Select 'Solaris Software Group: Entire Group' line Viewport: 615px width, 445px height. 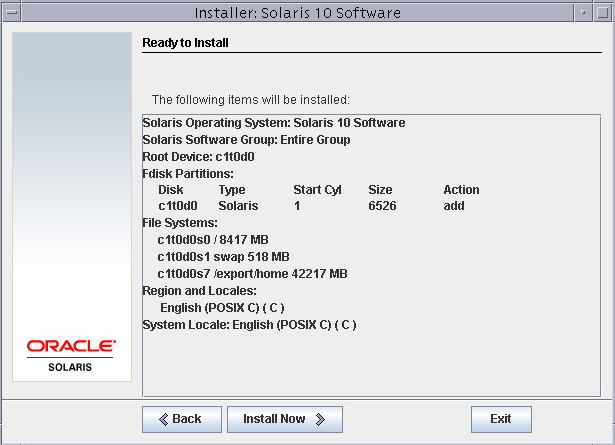(x=246, y=140)
